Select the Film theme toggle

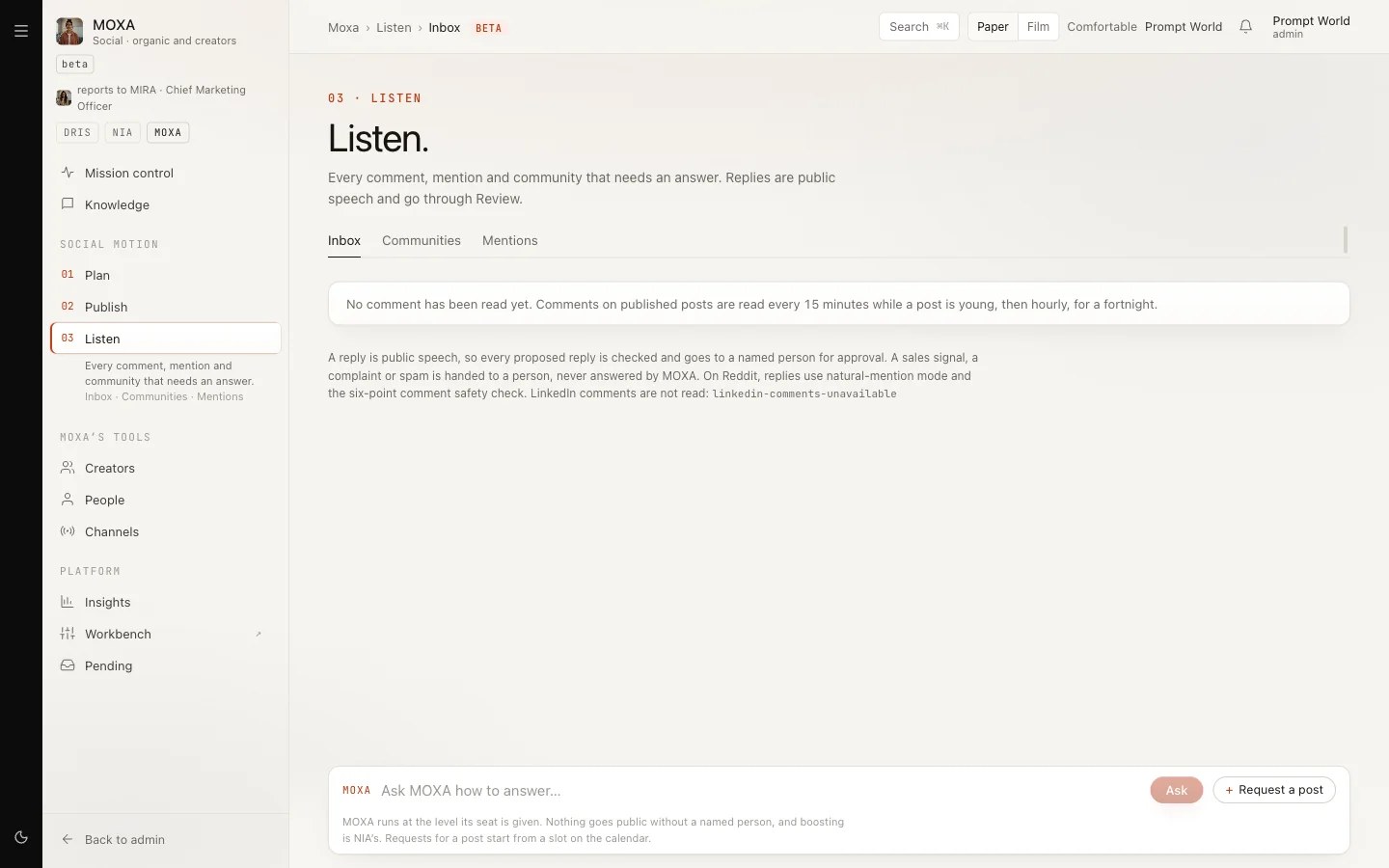pyautogui.click(x=1038, y=27)
